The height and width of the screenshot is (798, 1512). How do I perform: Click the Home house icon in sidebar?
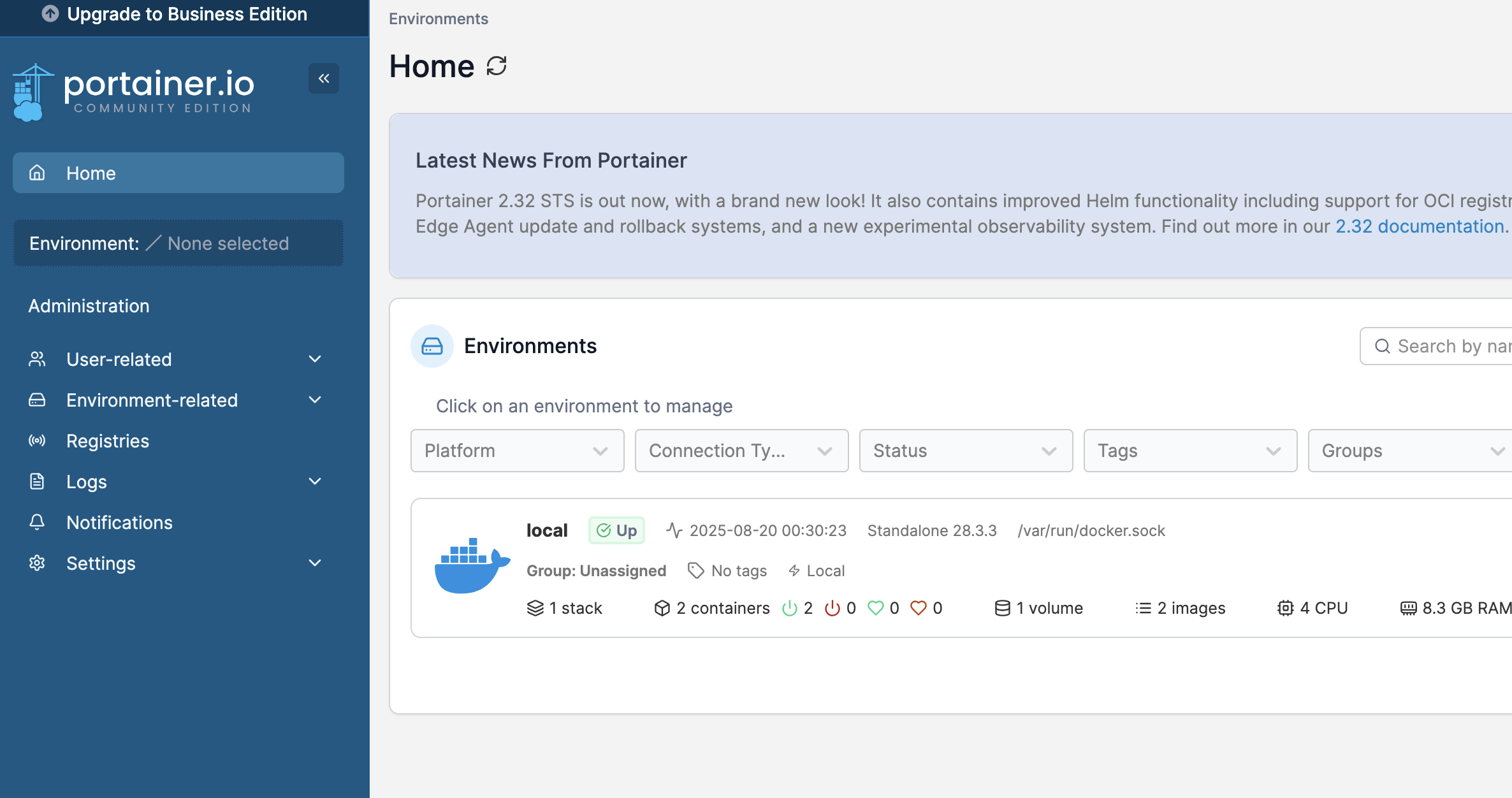coord(37,173)
